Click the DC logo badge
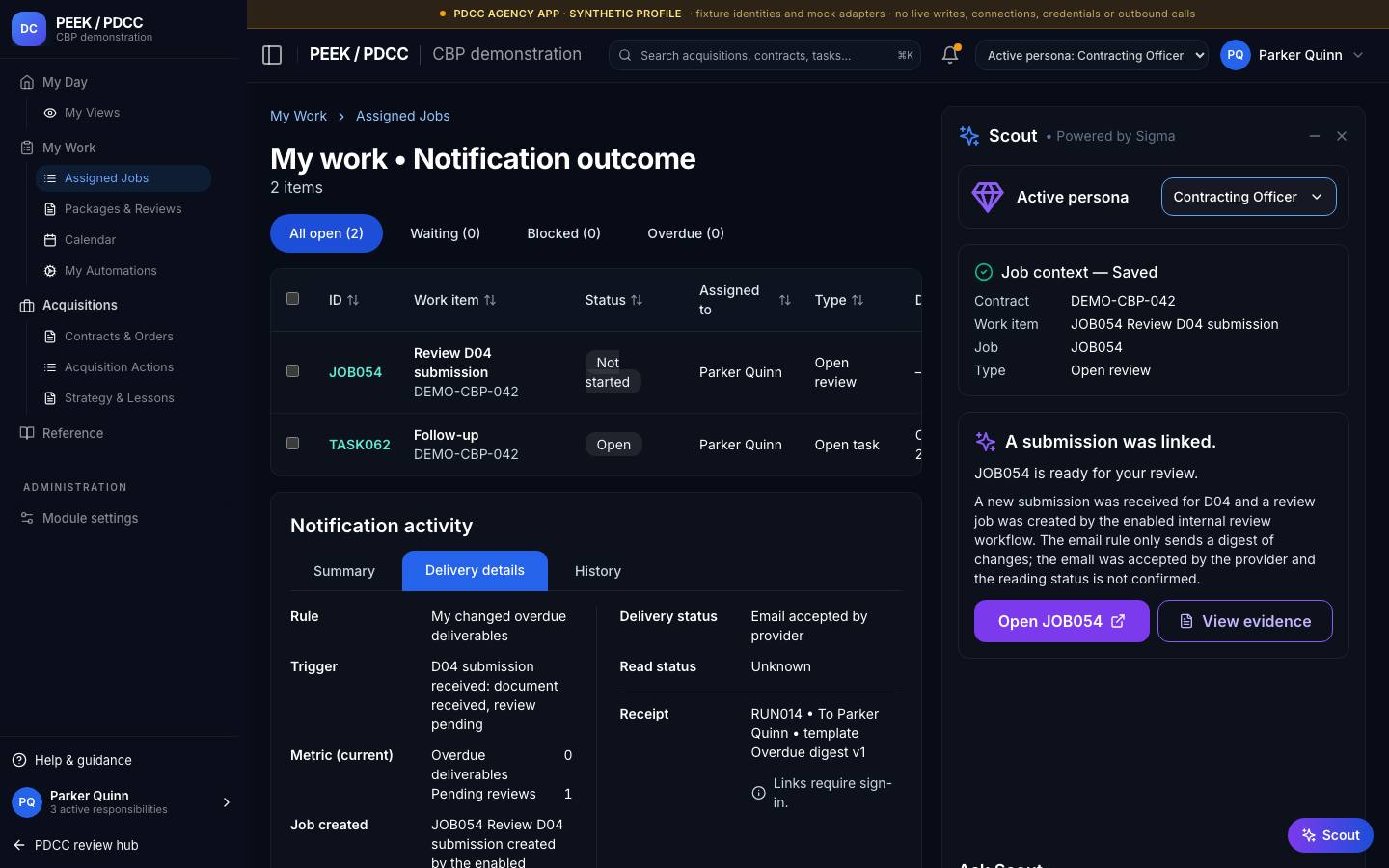Screen dimensions: 1389x868 (x=29, y=29)
